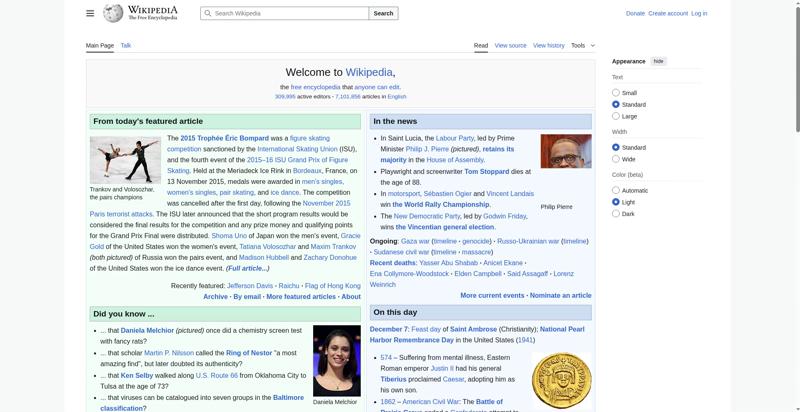800x412 pixels.
Task: Click the Donate link
Action: click(635, 13)
